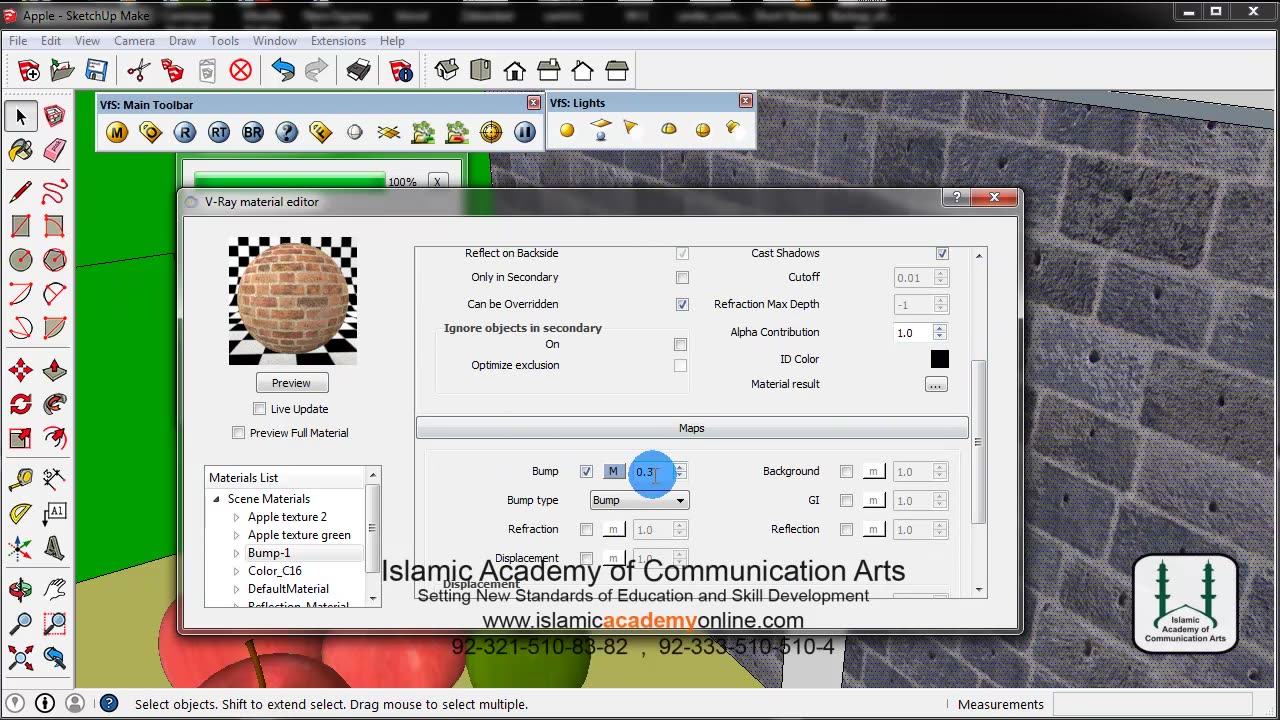Undo with the blue arrow icon
Image resolution: width=1280 pixels, height=720 pixels.
(283, 70)
